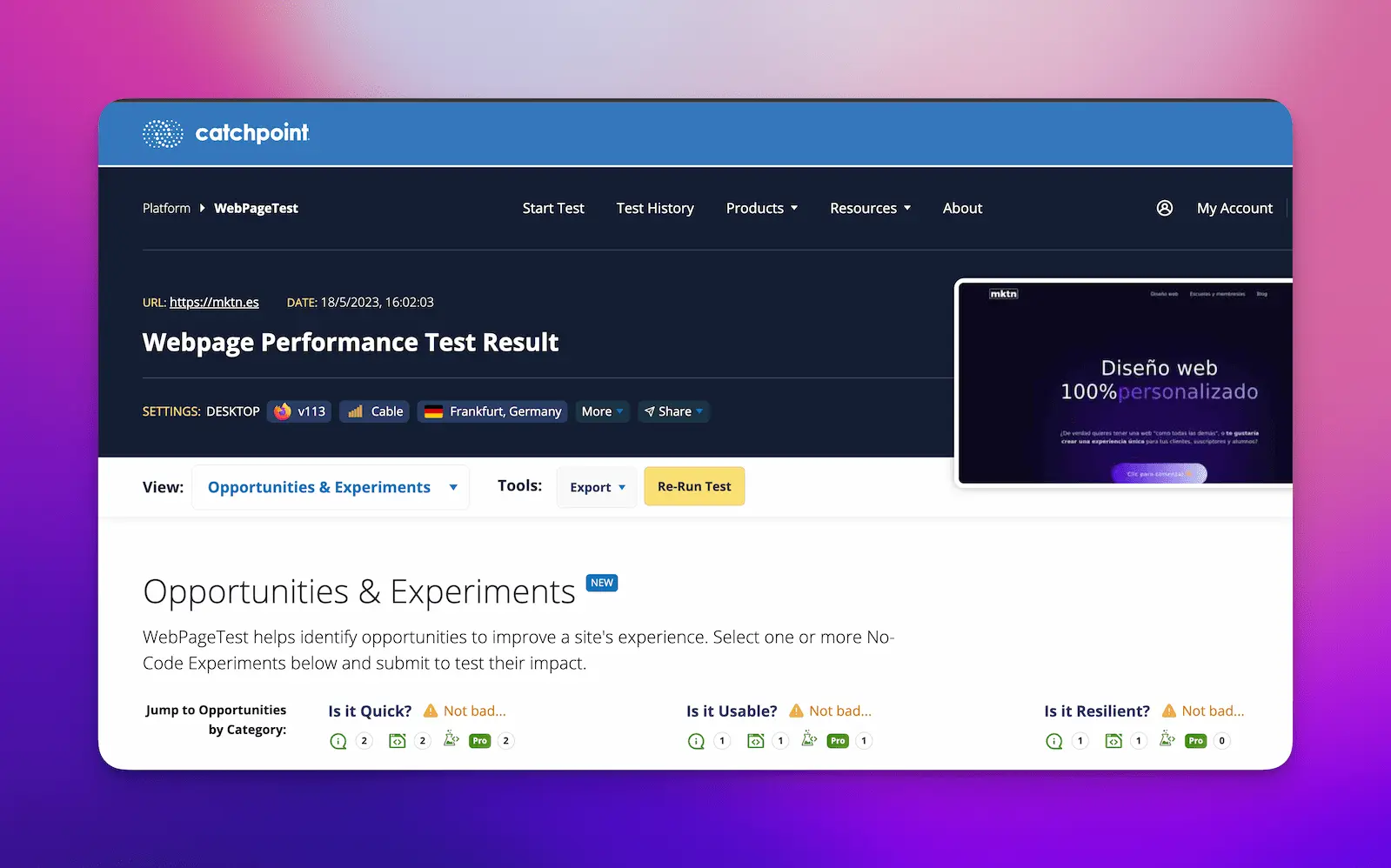Click count 1 beside Usable Pro badge
The image size is (1391, 868).
click(x=864, y=741)
